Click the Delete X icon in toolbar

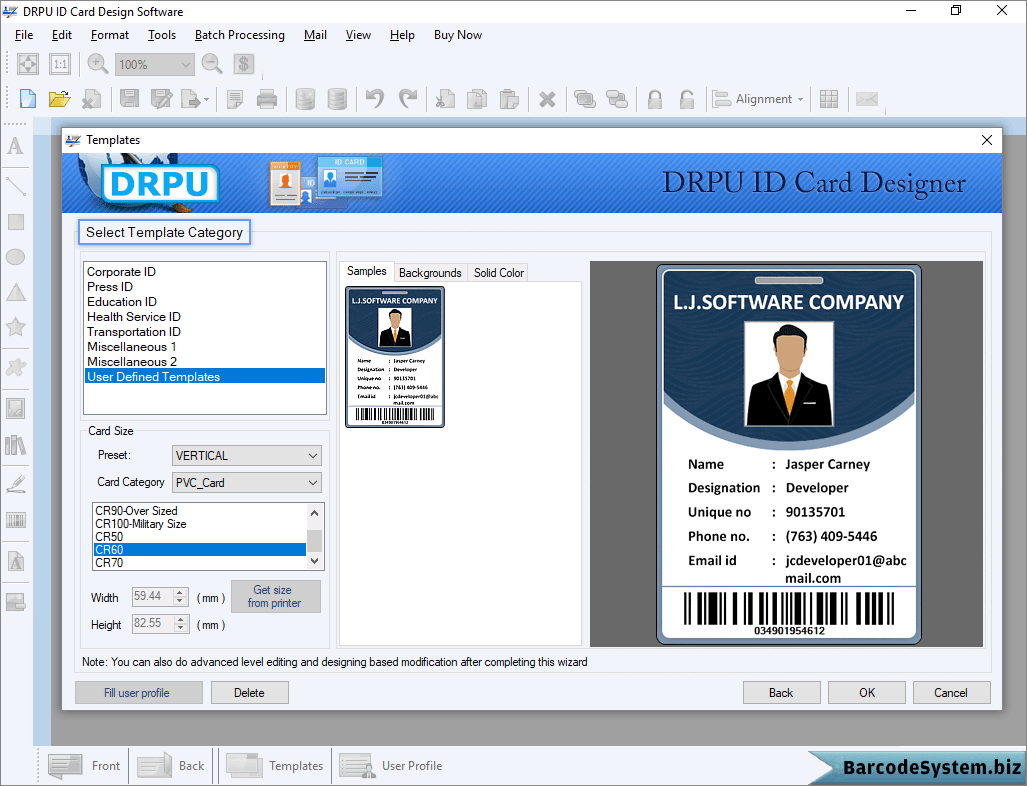click(x=547, y=100)
